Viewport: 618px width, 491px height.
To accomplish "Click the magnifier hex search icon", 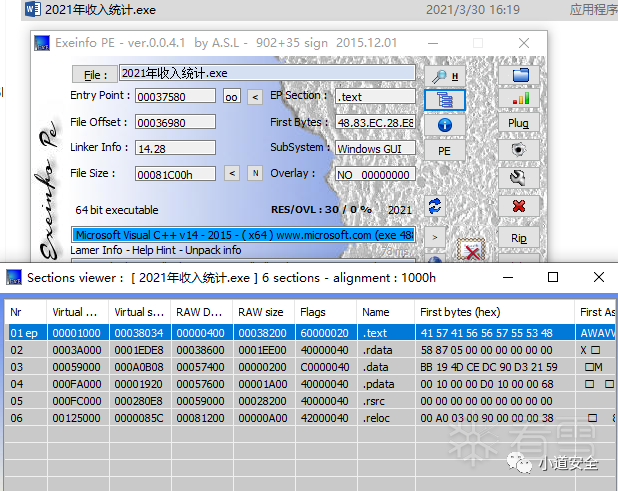I will [445, 76].
